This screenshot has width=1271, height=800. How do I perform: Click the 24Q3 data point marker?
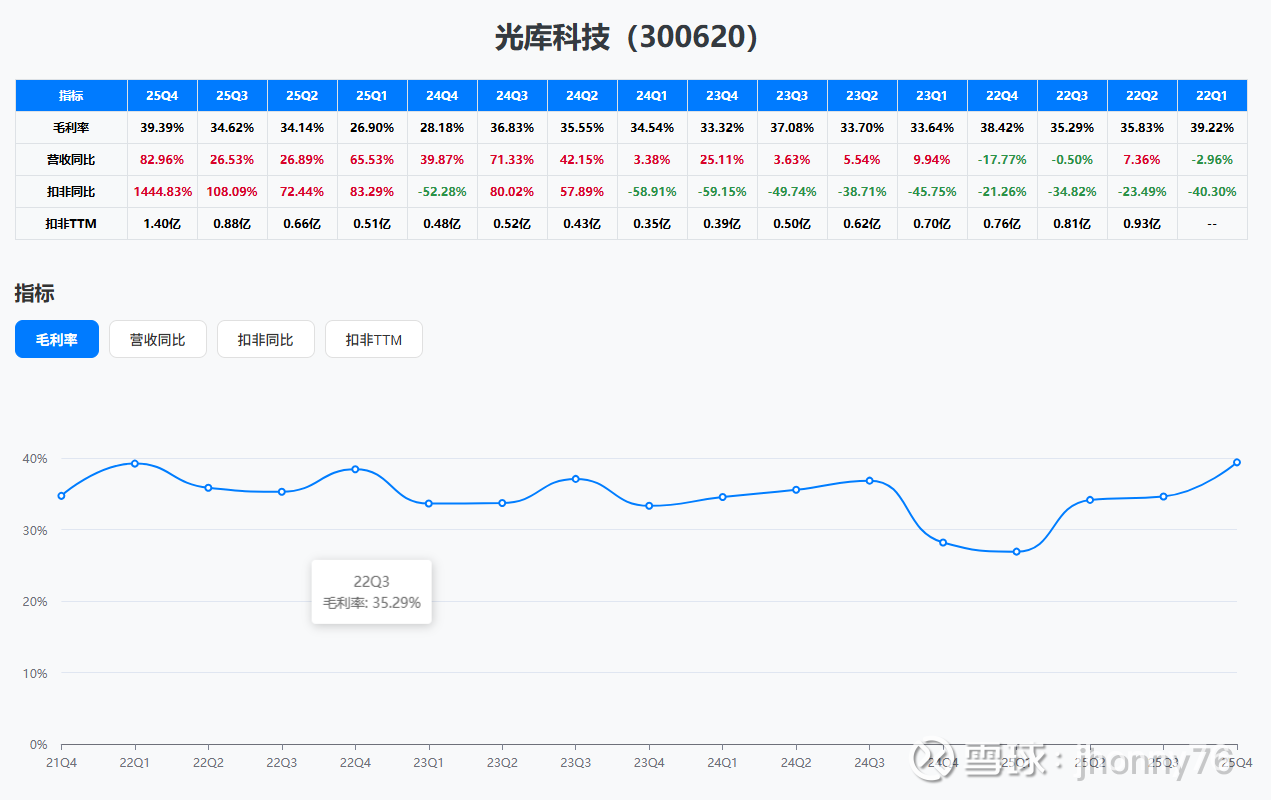(869, 480)
